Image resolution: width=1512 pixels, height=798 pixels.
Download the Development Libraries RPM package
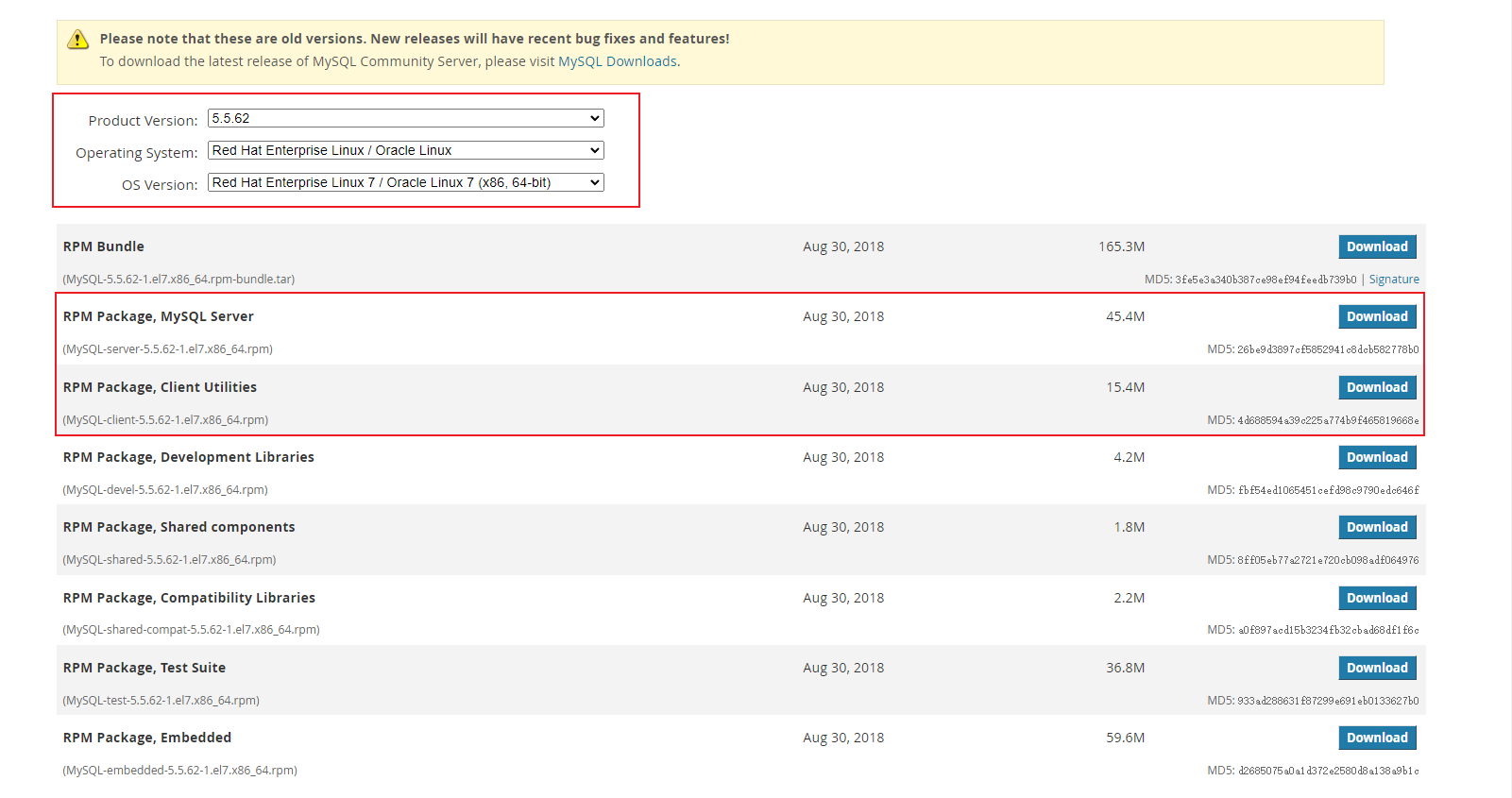pyautogui.click(x=1377, y=457)
